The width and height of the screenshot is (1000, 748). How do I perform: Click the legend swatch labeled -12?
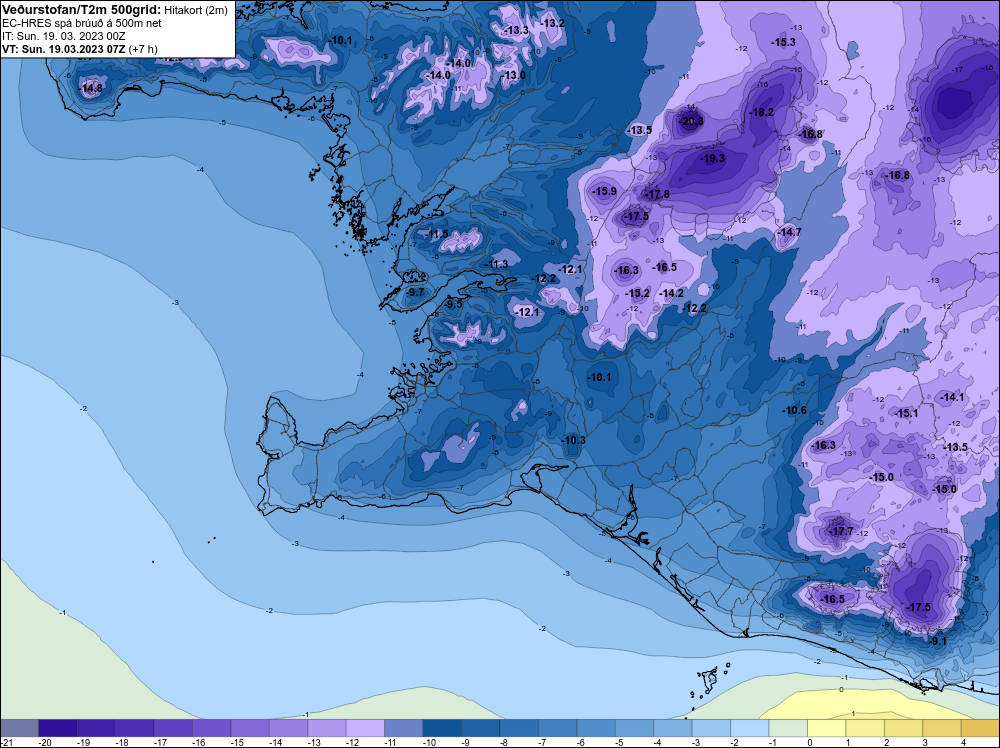coord(365,728)
